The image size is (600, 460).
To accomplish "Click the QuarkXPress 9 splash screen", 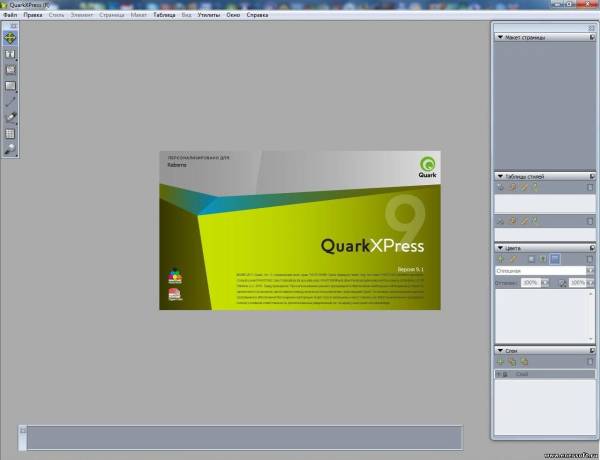I will point(300,230).
